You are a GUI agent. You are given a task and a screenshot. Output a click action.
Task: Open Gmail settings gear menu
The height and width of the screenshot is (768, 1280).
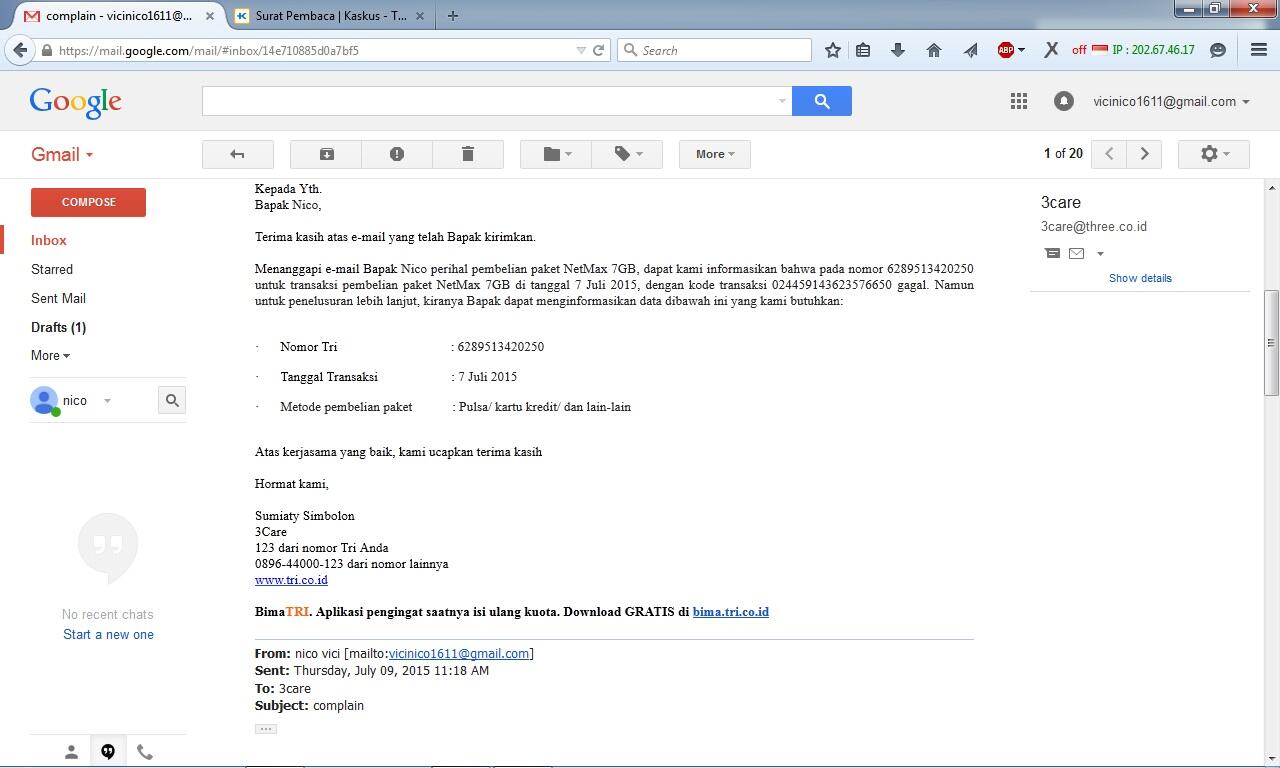coord(1213,154)
